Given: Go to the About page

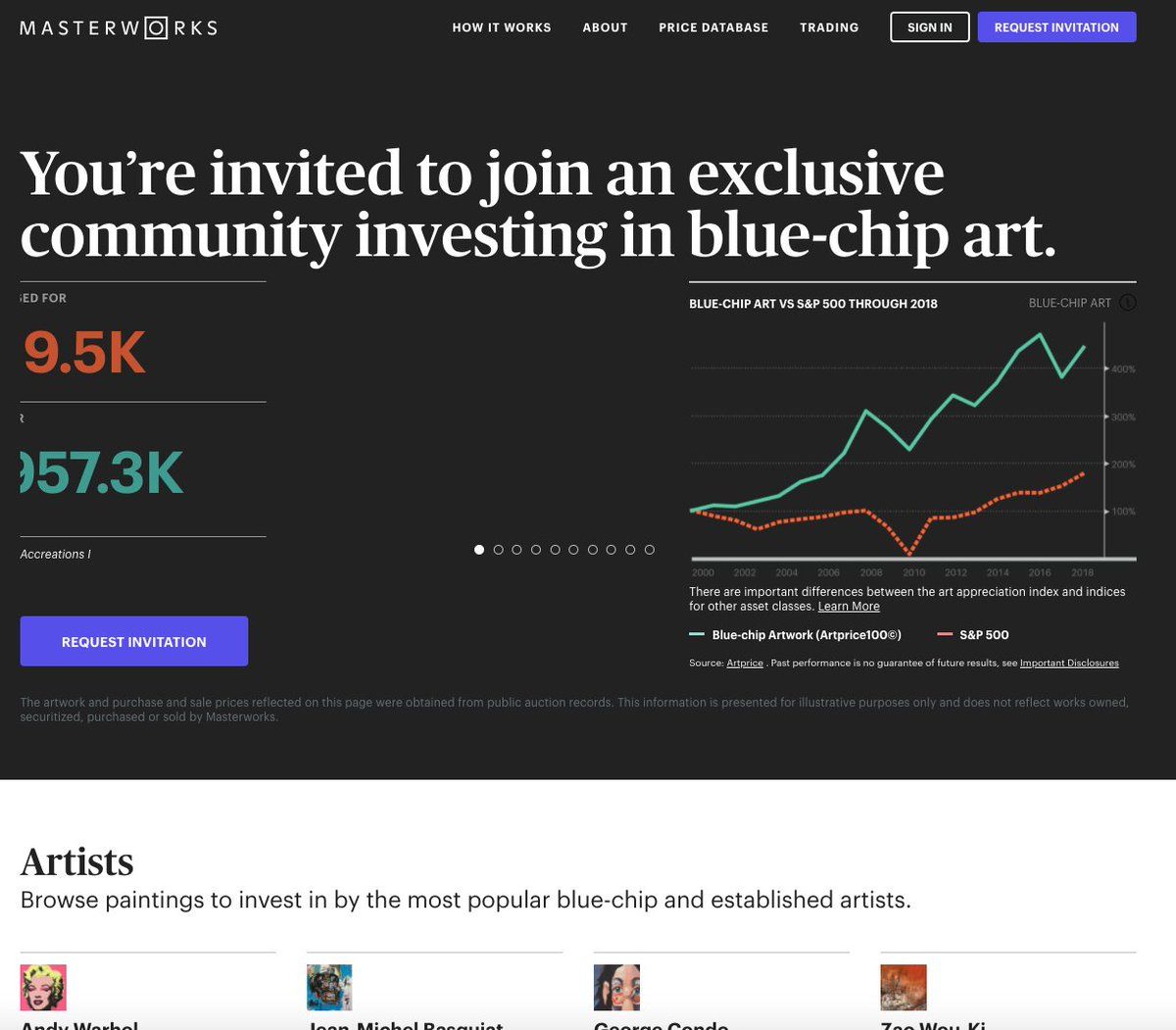Looking at the screenshot, I should 605,27.
